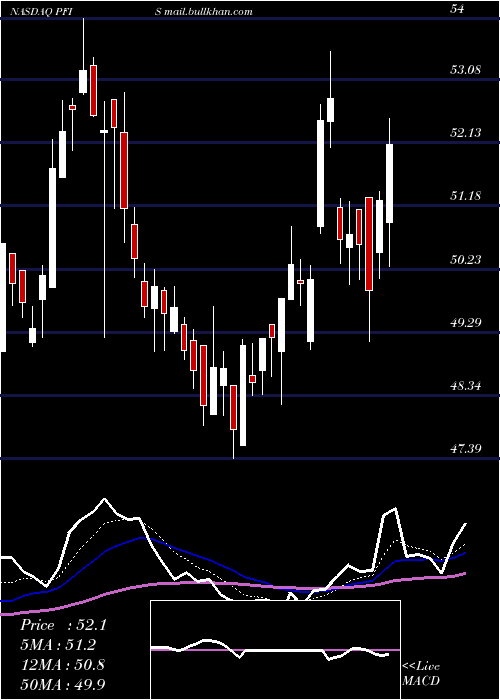Click the '50MA : 49.9' readout

[x=62, y=684]
